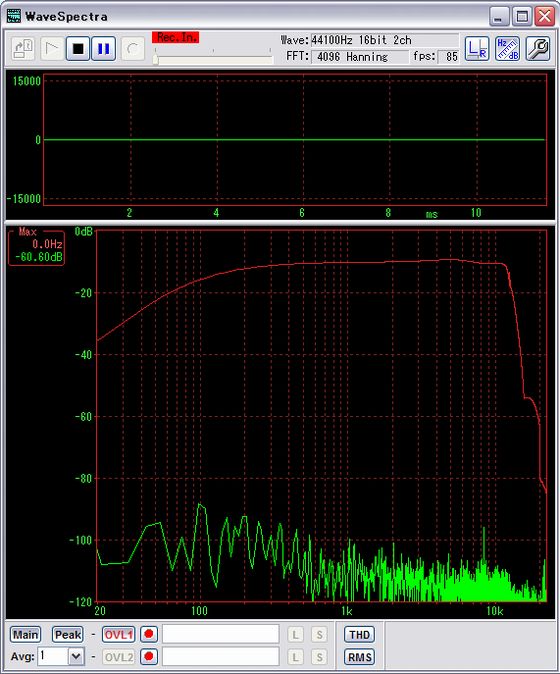The image size is (560, 674).
Task: Minimize the WaveSpectra window
Action: [x=499, y=17]
